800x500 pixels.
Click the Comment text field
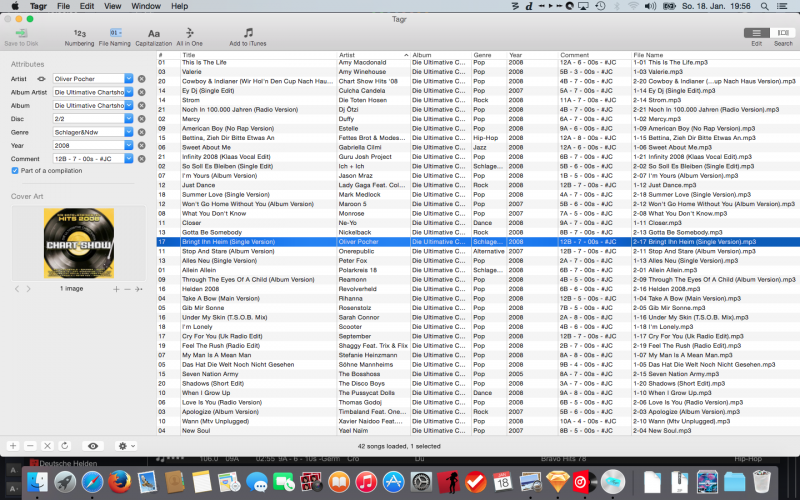tap(88, 159)
